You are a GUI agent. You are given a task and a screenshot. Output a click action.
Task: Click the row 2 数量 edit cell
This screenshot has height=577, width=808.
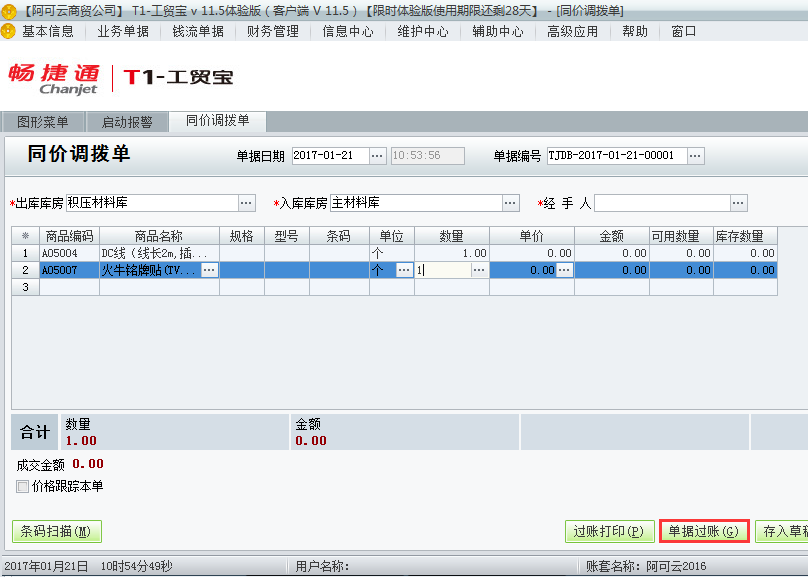click(x=443, y=270)
